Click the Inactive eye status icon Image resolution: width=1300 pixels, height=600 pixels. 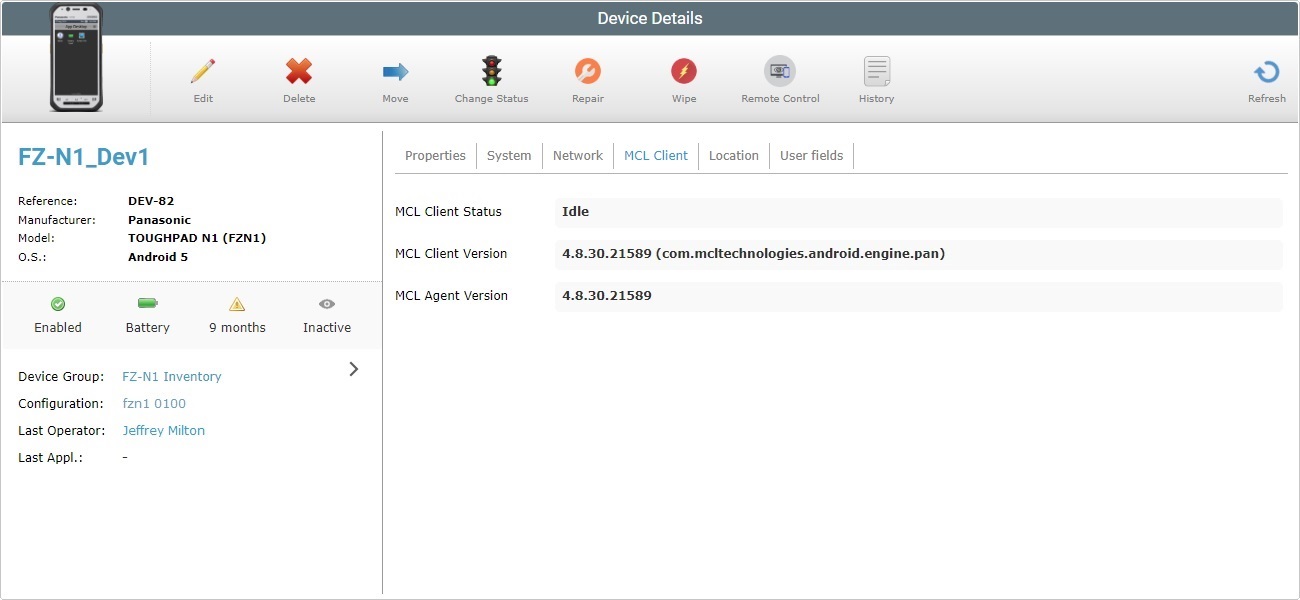327,304
